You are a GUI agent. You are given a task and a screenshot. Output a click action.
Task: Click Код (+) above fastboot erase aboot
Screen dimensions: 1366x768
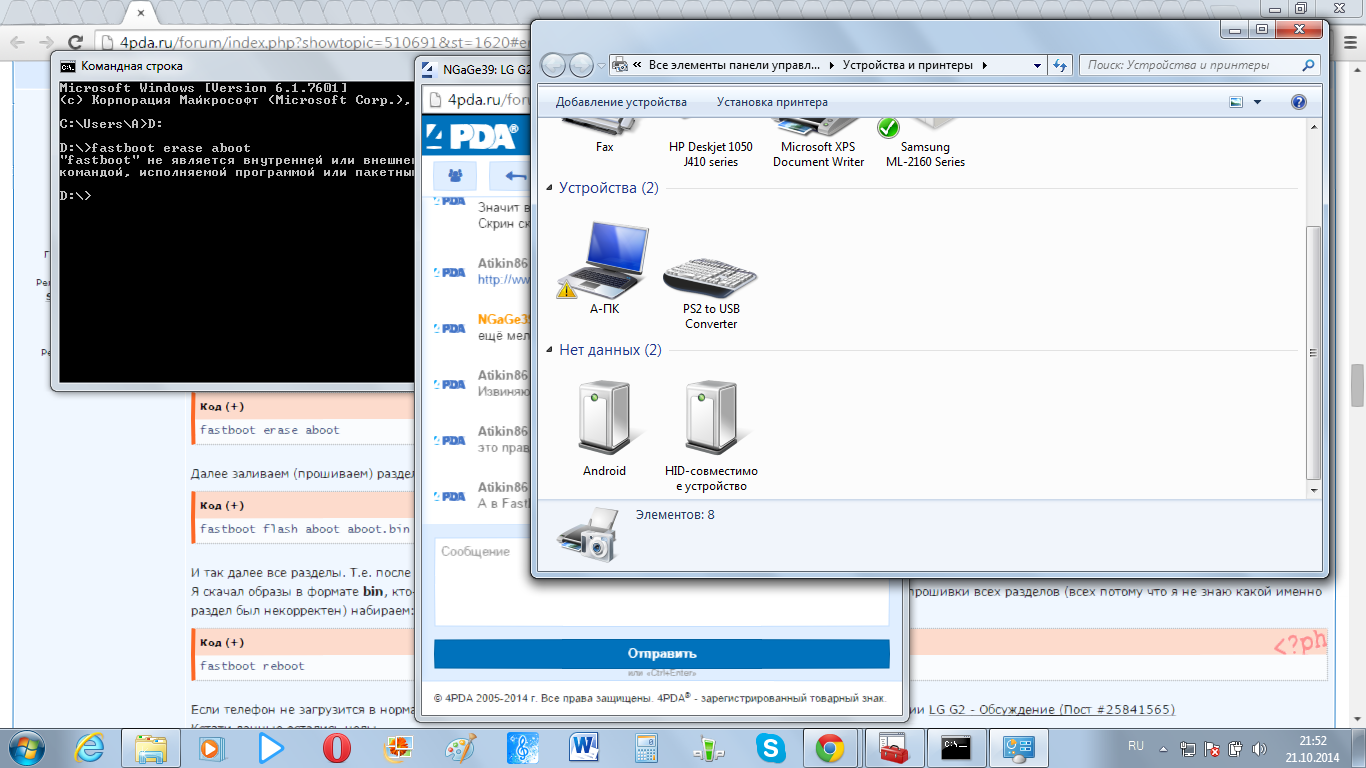tap(221, 407)
